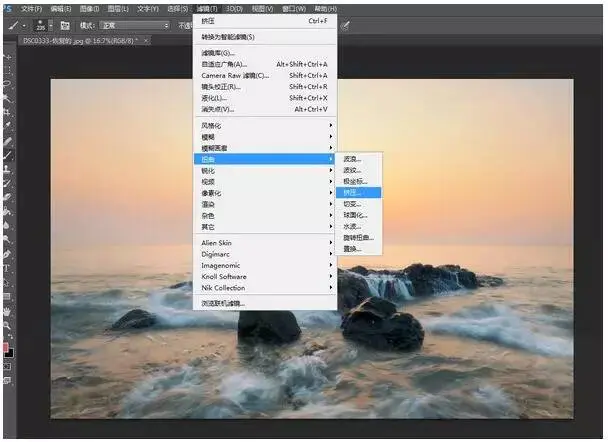This screenshot has height=442, width=608.
Task: Expand the 像素化 submenu
Action: [x=265, y=193]
